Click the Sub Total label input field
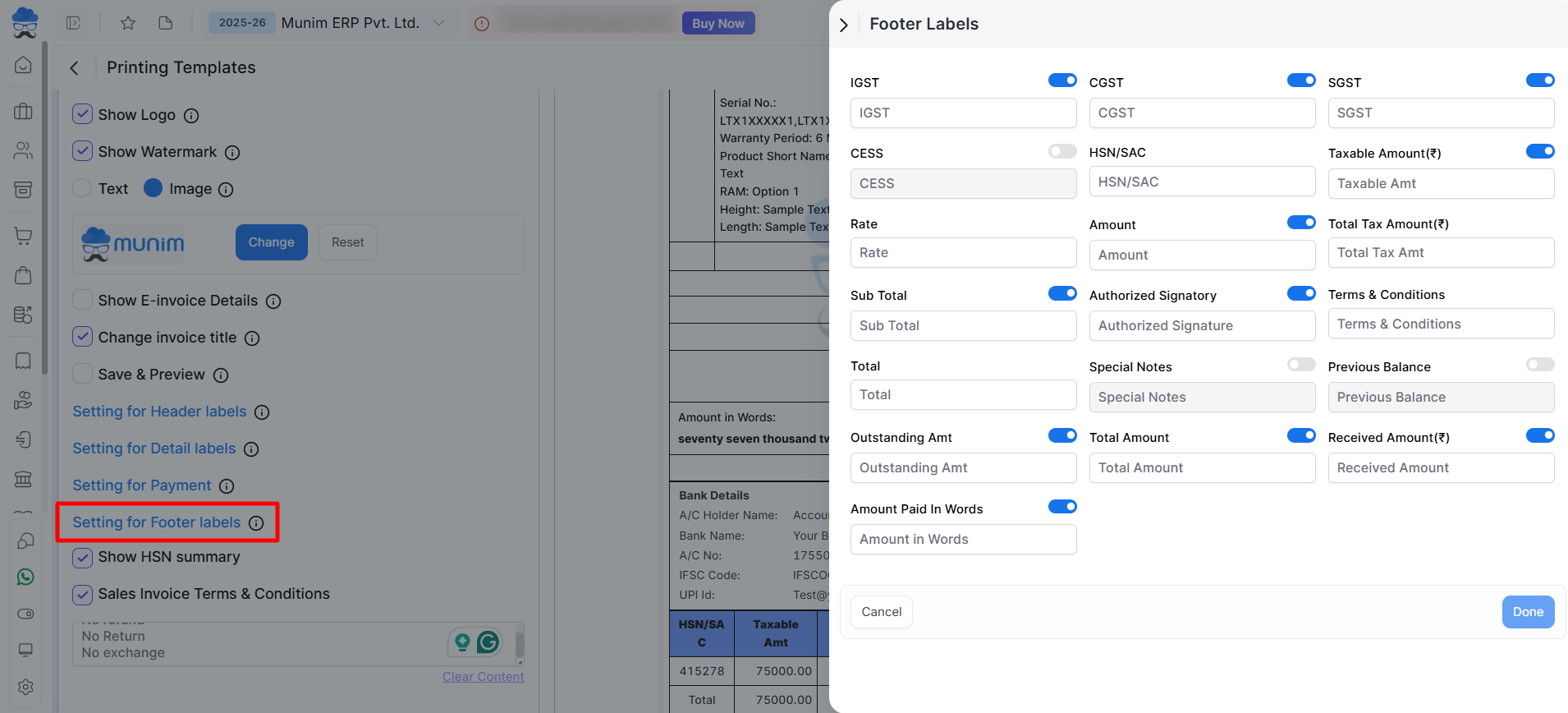 point(963,326)
